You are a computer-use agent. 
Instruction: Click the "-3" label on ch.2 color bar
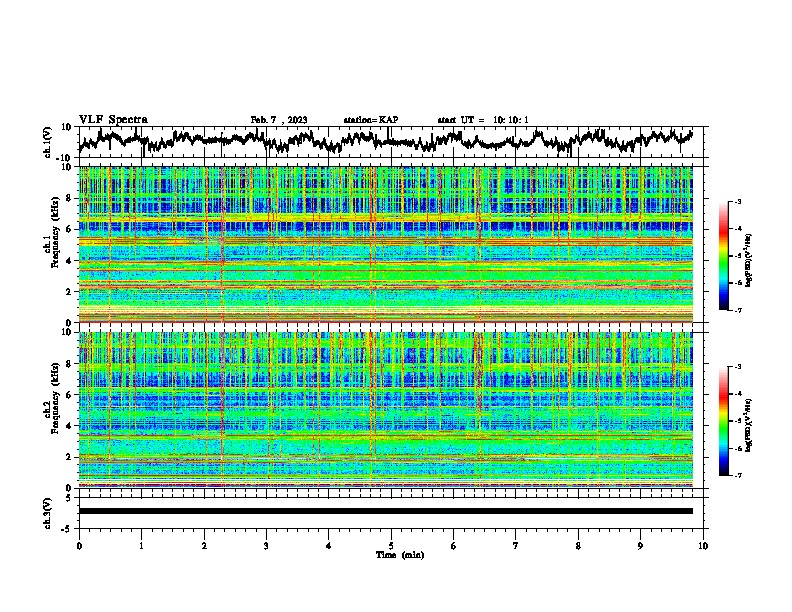pos(738,367)
